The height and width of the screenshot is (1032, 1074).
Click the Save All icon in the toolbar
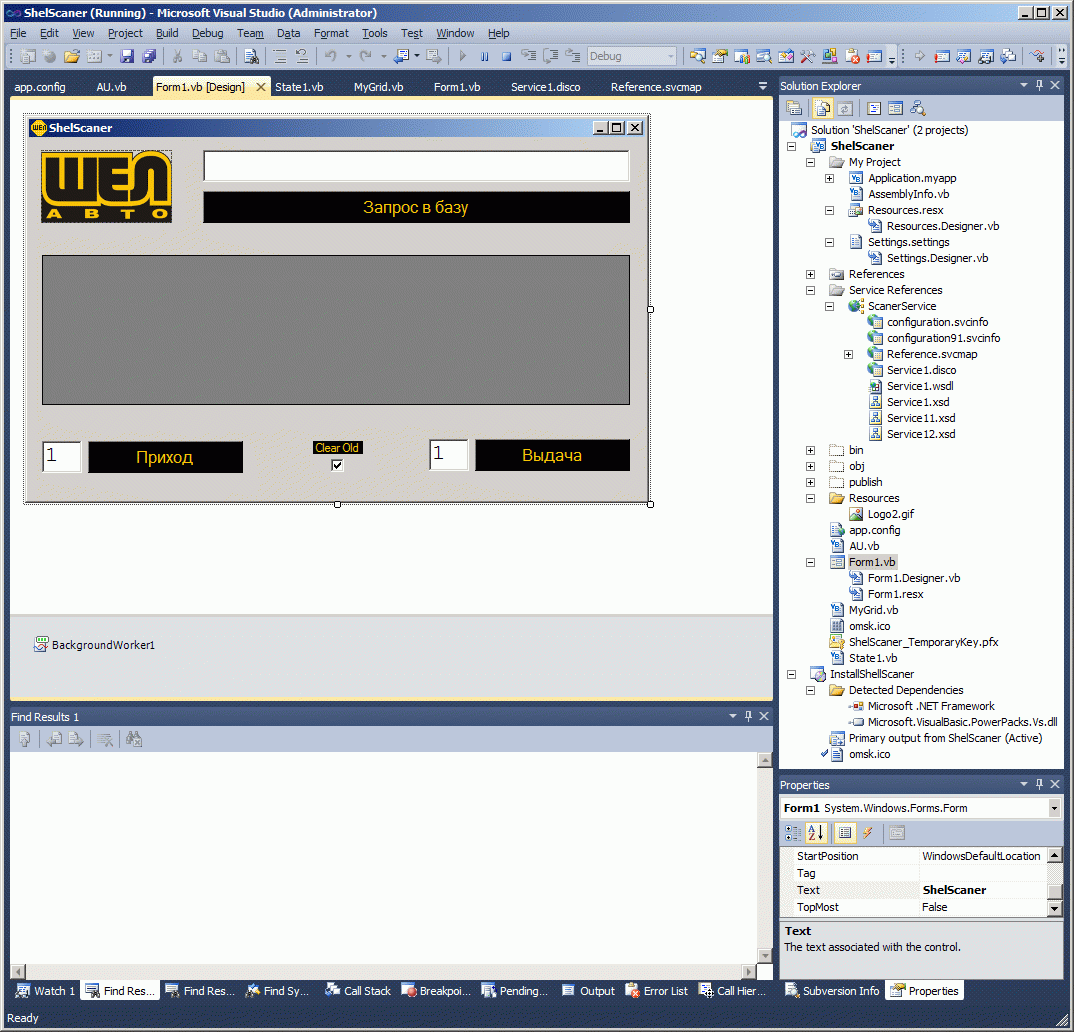(149, 56)
